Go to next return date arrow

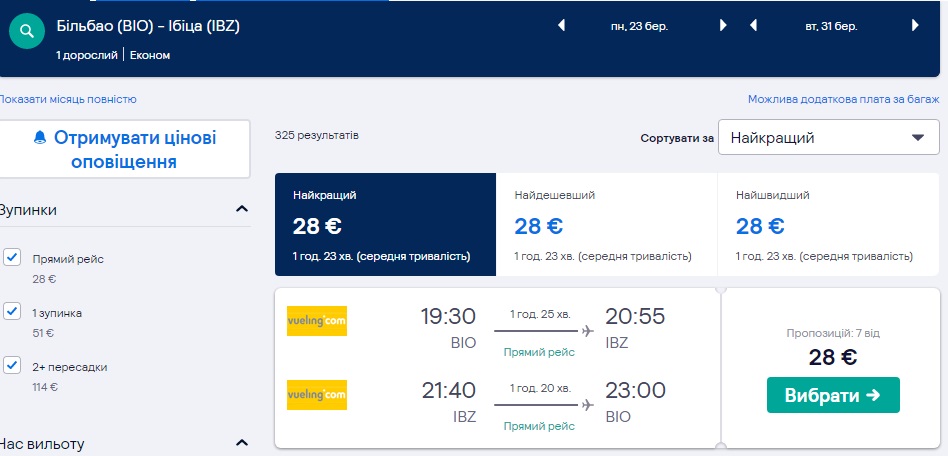[x=914, y=26]
